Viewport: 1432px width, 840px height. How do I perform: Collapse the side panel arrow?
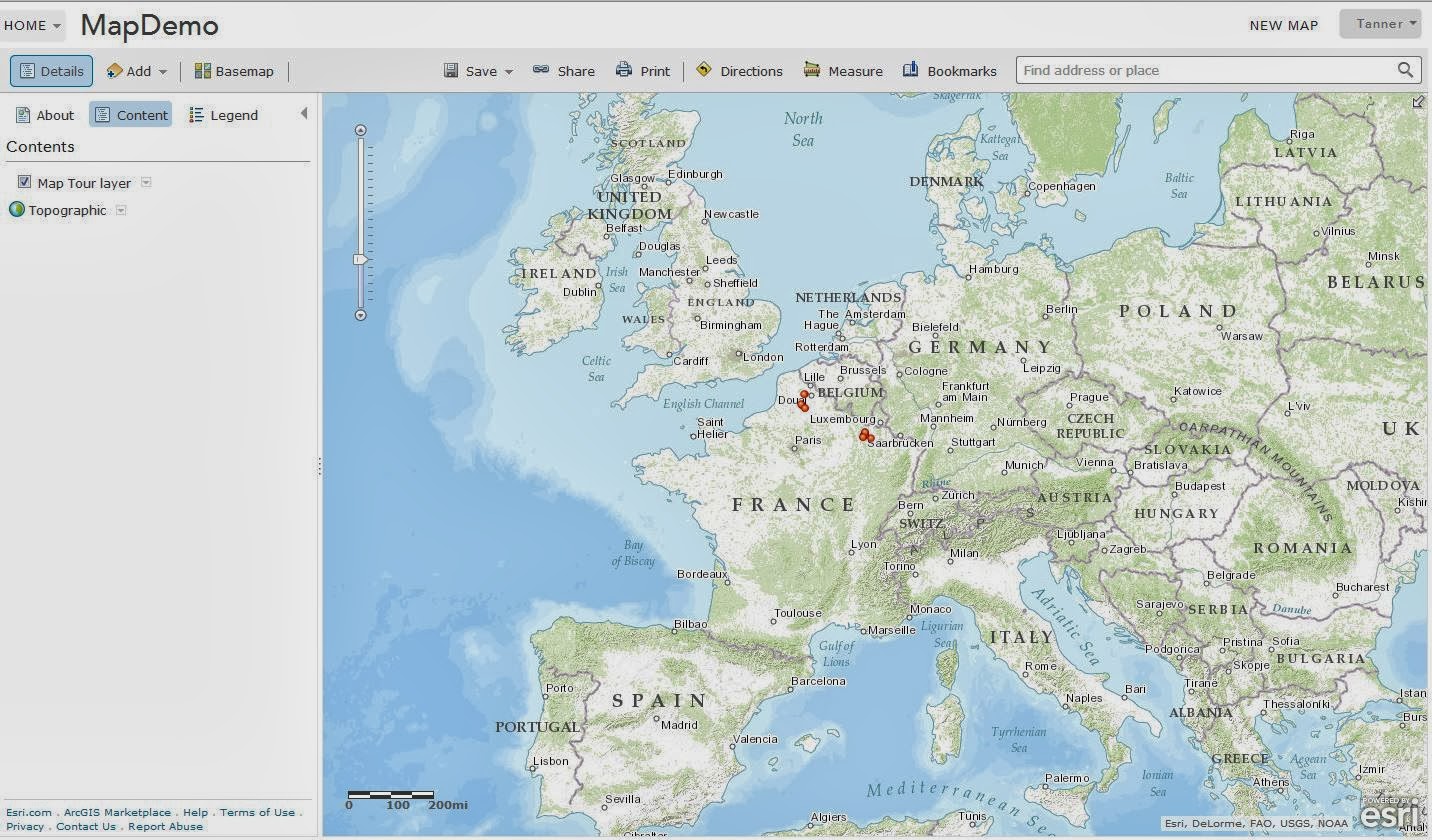pos(304,114)
